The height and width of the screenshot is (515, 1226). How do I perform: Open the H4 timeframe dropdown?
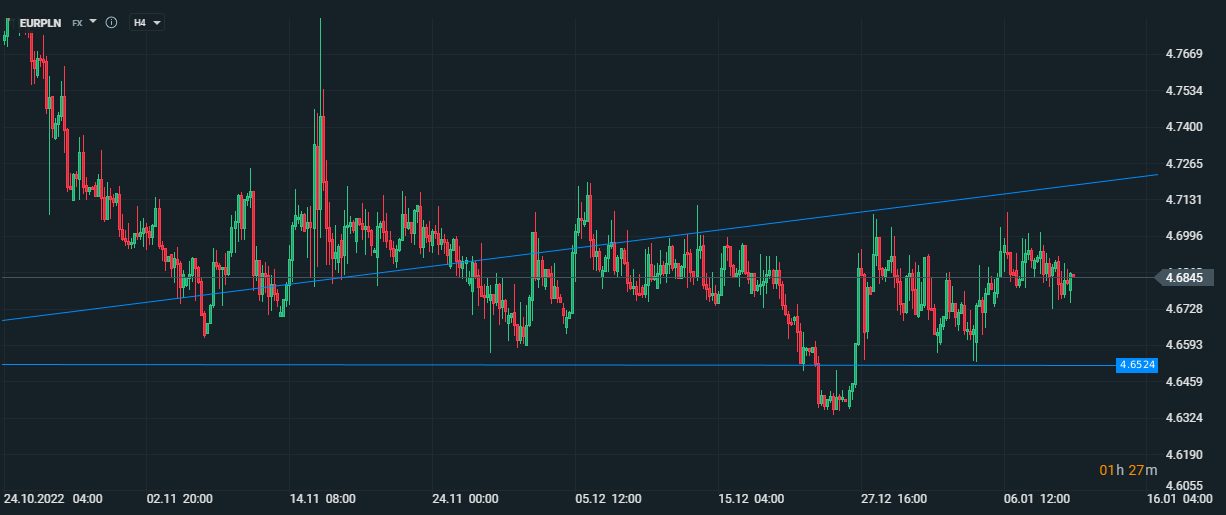click(x=146, y=22)
